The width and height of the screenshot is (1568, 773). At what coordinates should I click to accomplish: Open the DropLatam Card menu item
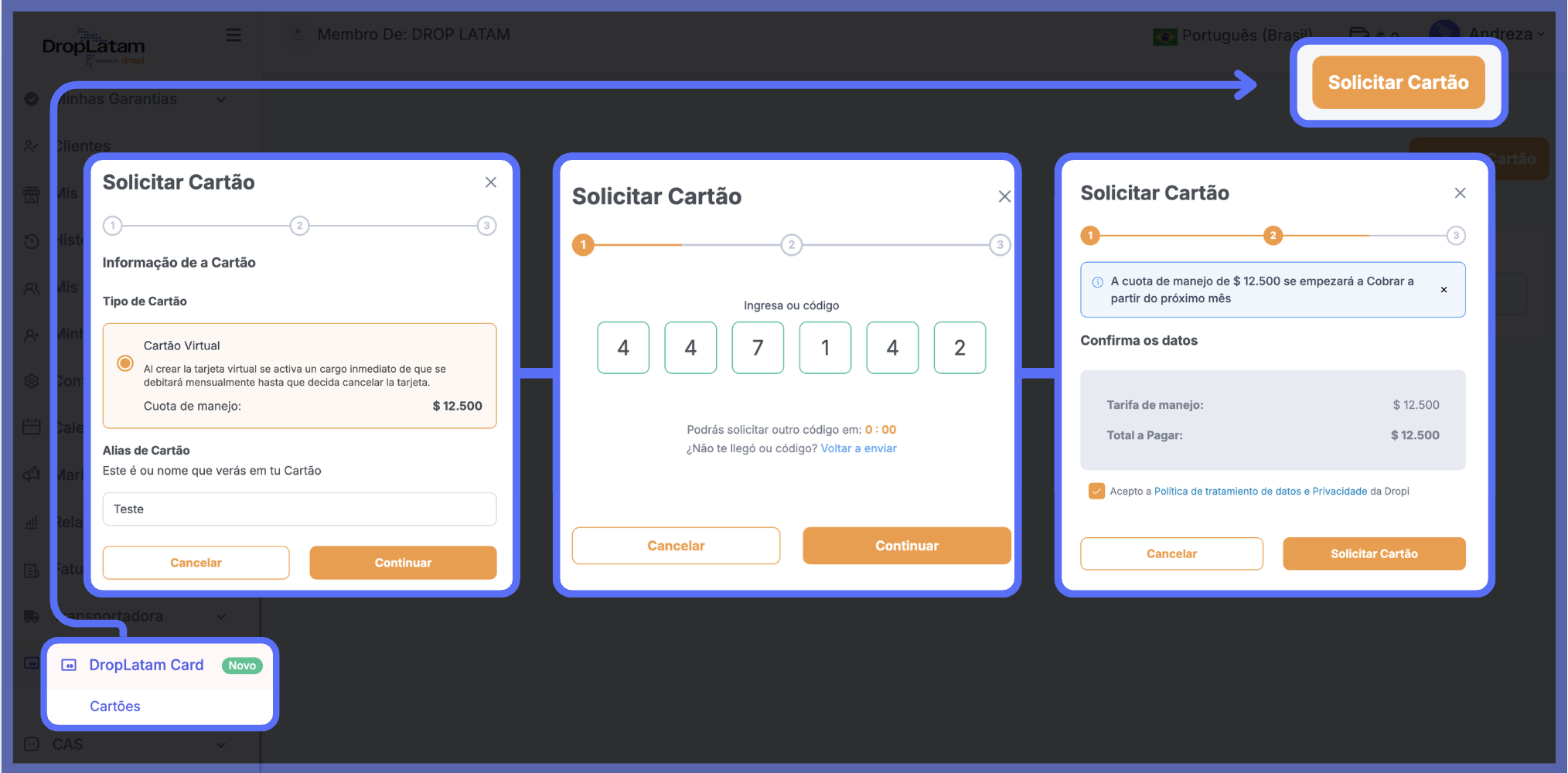click(146, 666)
